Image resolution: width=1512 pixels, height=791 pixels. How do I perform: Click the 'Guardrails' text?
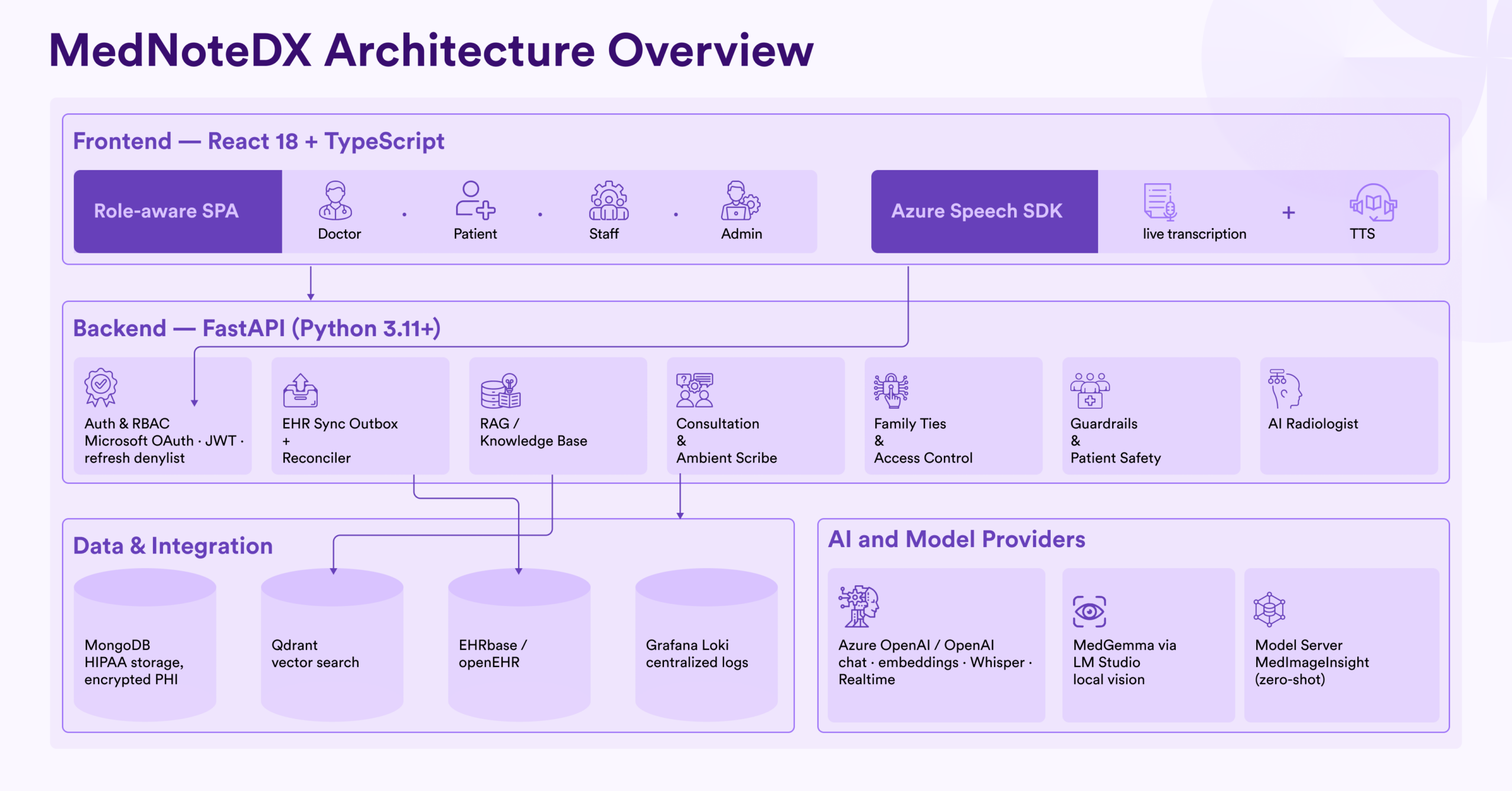(x=1104, y=424)
